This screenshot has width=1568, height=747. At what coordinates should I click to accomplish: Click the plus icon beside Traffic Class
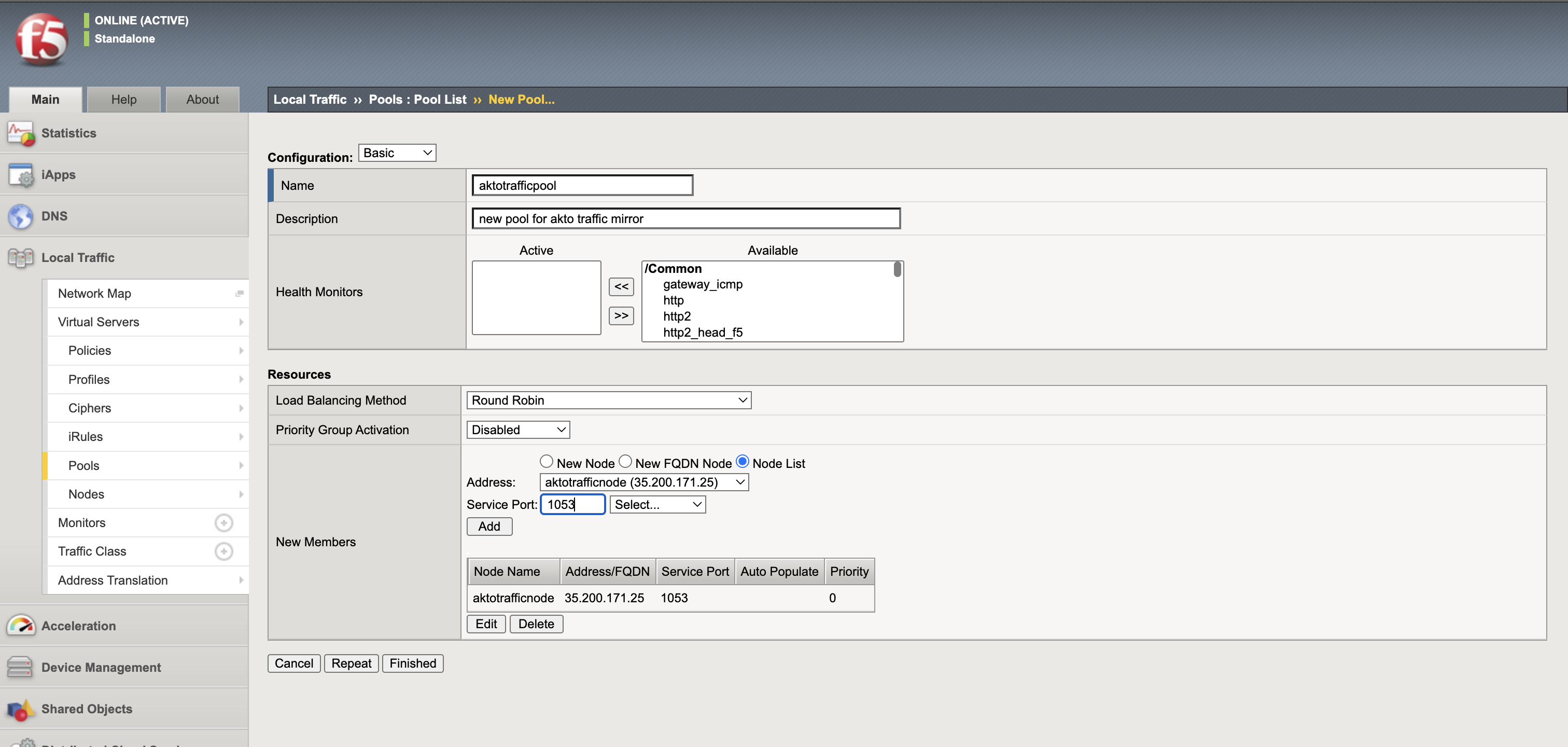point(223,551)
